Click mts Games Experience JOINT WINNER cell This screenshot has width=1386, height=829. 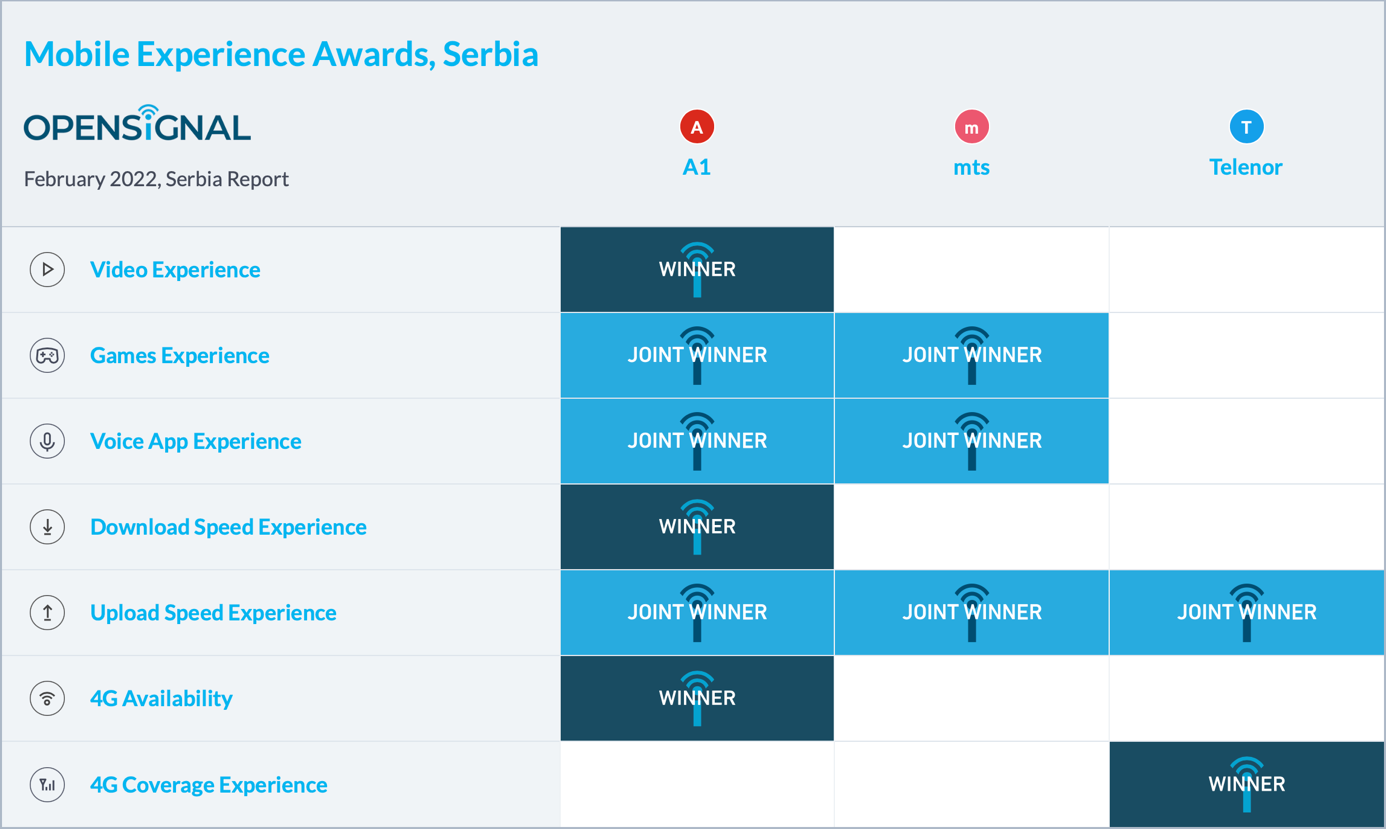971,356
